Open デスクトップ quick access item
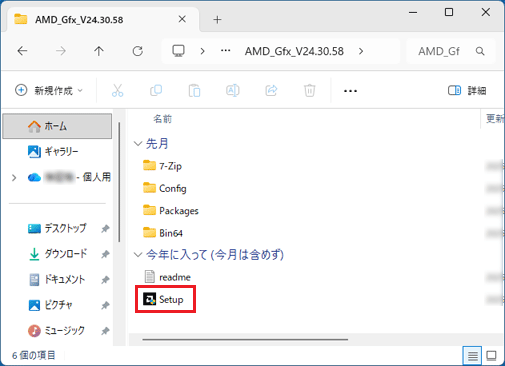Screen dimensions: 505x366 (x=57, y=228)
